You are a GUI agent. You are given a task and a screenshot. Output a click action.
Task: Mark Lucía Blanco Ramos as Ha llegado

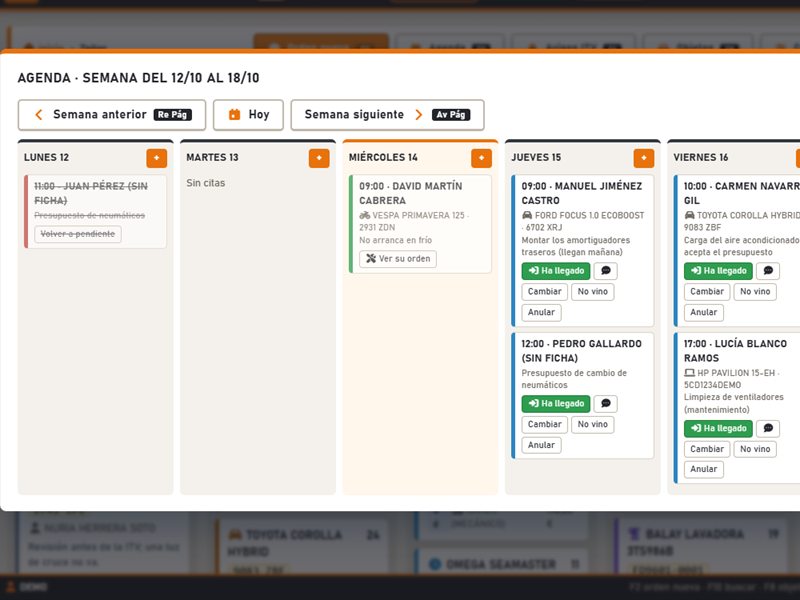click(718, 429)
